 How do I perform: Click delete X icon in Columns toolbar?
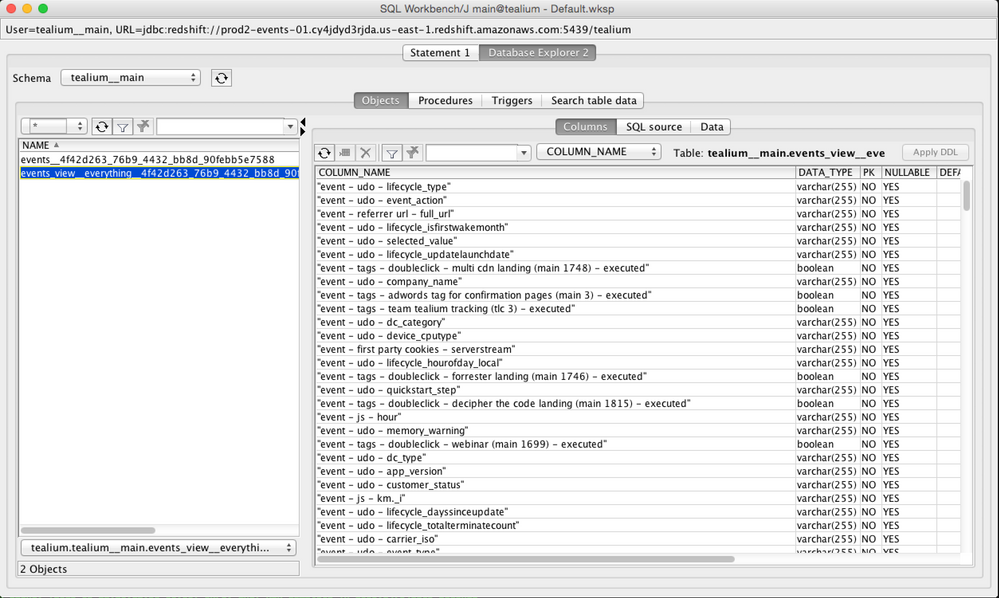pyautogui.click(x=366, y=153)
